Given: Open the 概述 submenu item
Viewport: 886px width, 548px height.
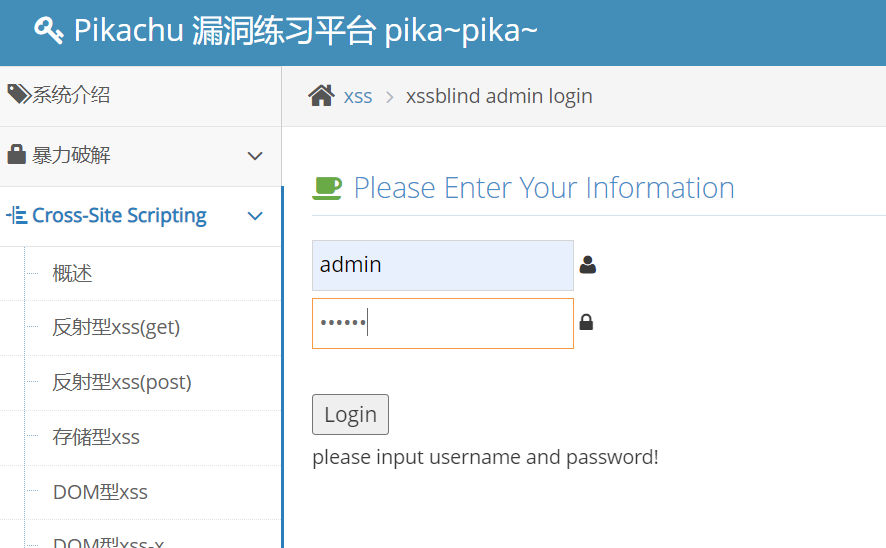Looking at the screenshot, I should [72, 273].
